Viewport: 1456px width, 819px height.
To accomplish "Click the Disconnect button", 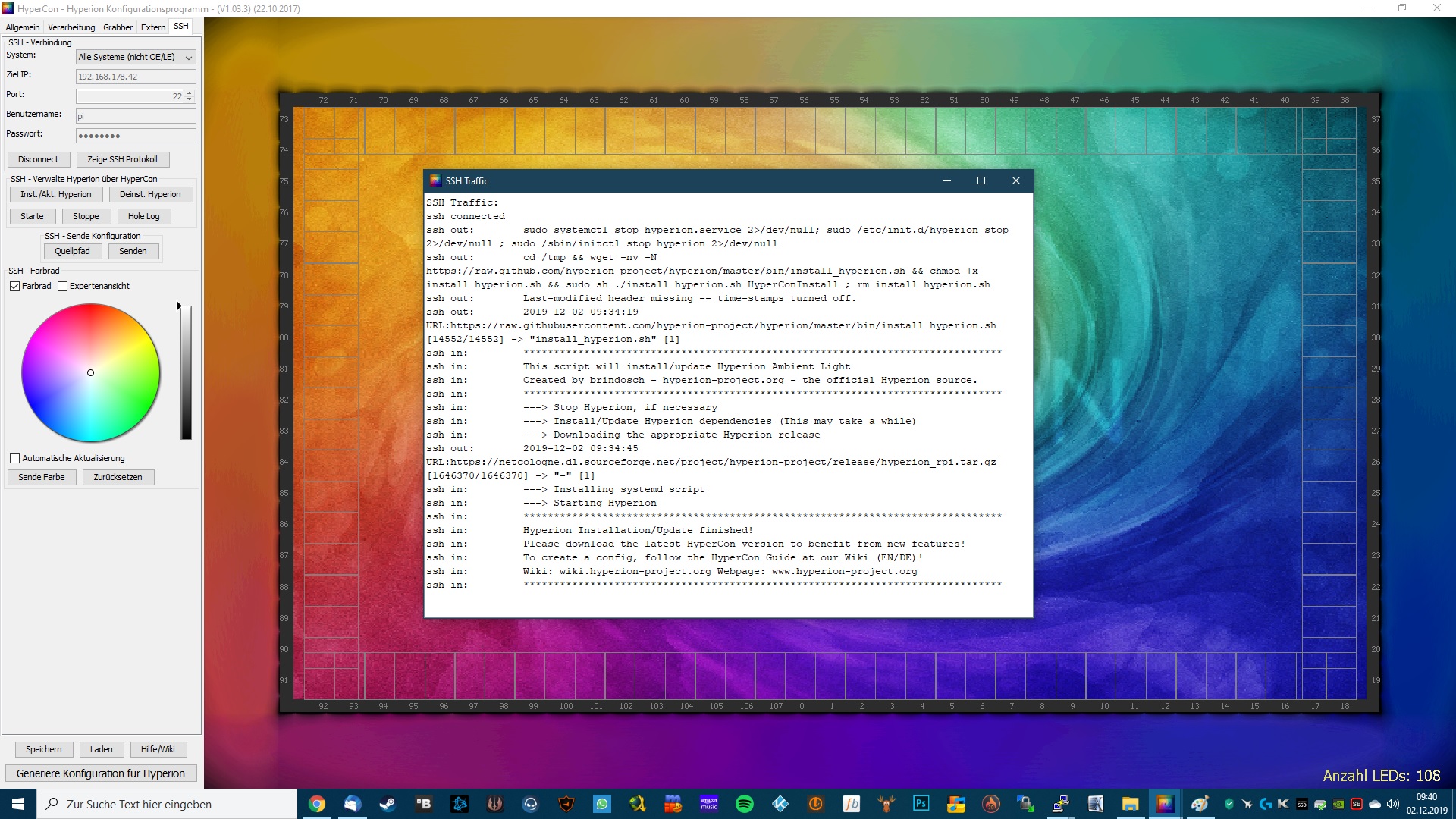I will pos(38,159).
